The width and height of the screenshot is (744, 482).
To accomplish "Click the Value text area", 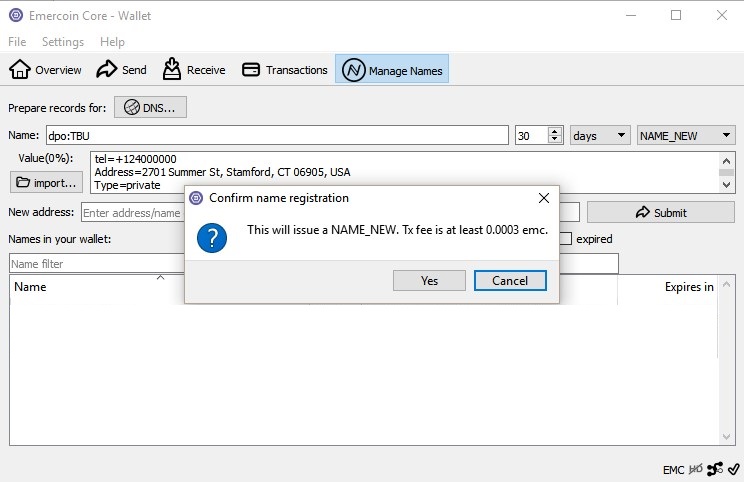I will [406, 172].
